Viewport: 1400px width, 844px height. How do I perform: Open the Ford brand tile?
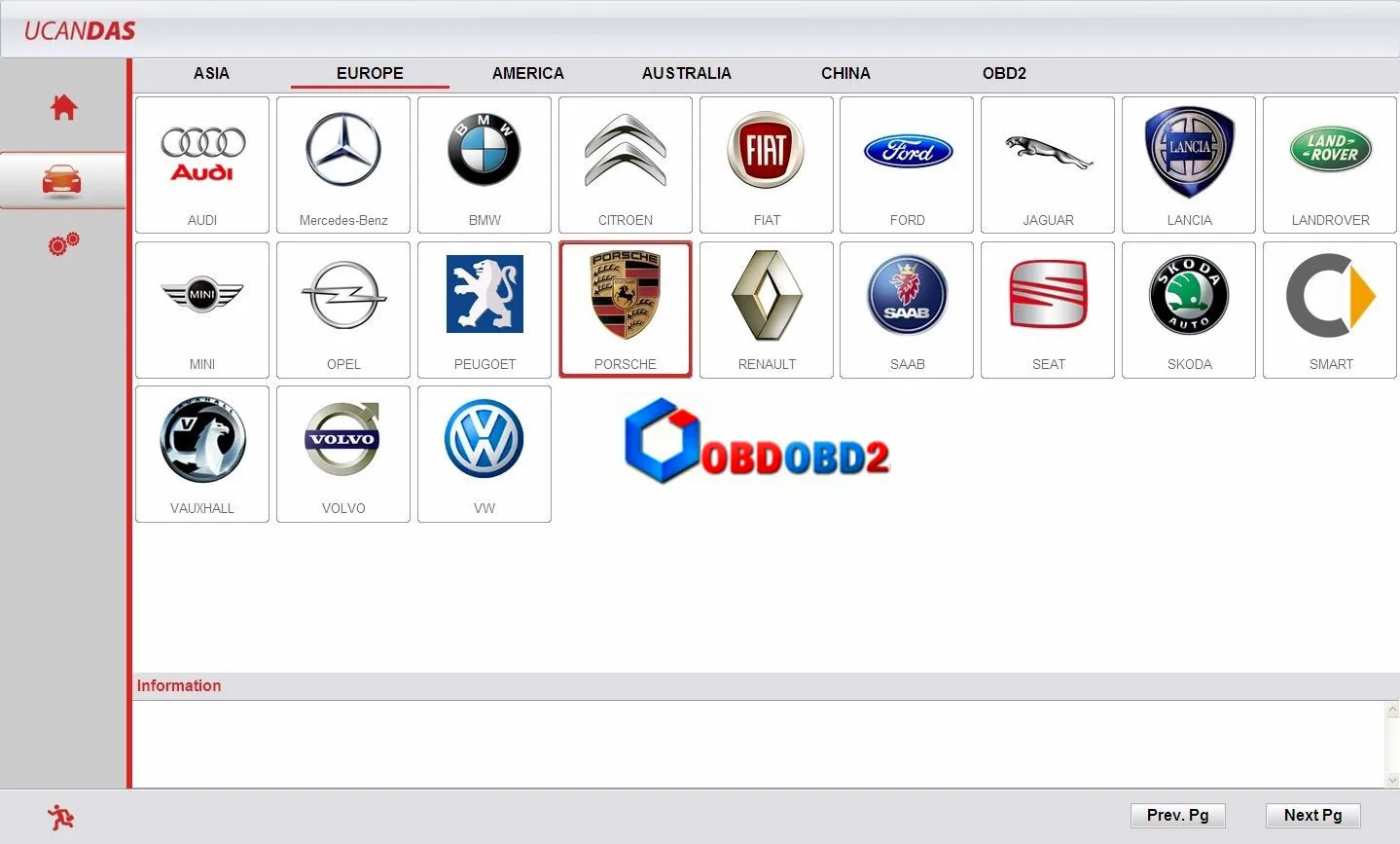907,165
